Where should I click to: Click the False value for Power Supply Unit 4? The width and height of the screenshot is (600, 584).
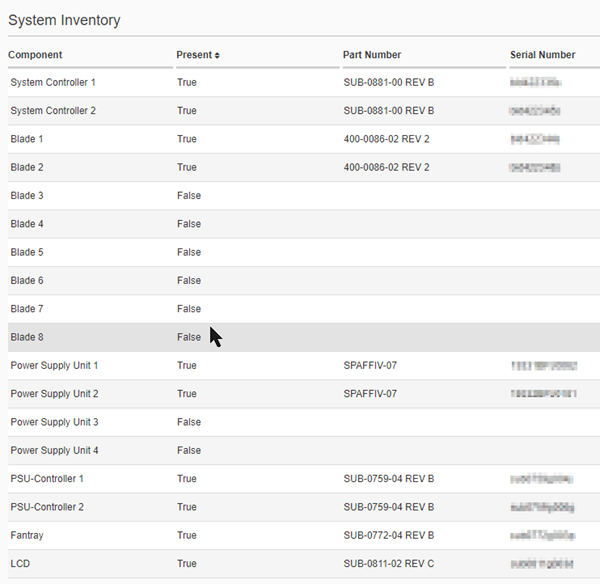tap(189, 451)
